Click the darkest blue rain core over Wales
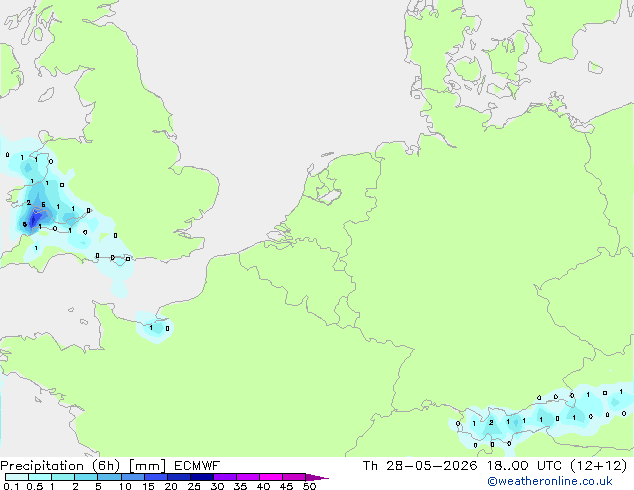 tap(34, 220)
